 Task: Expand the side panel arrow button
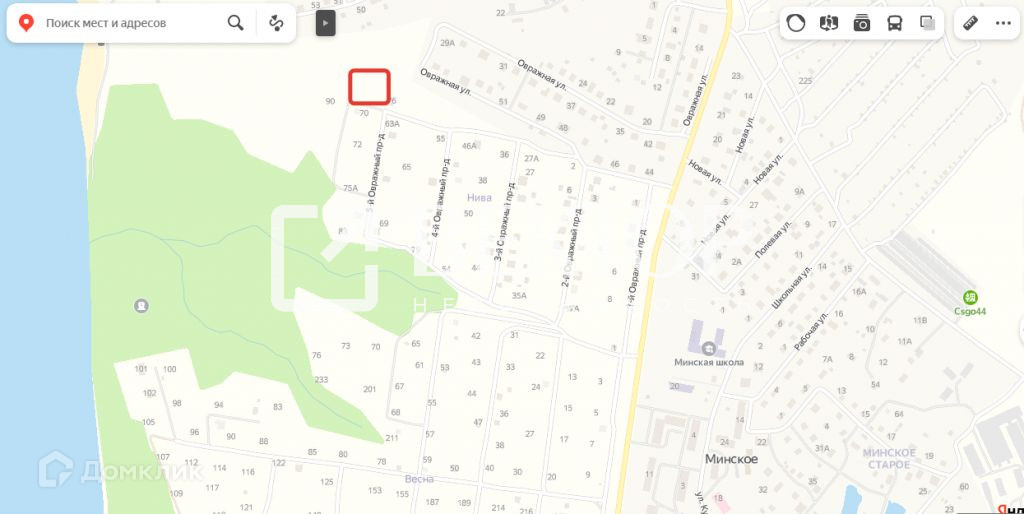click(325, 24)
